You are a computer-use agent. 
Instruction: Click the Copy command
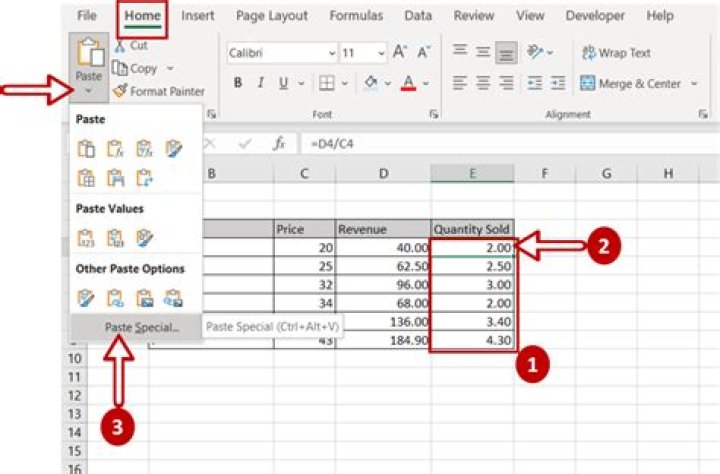click(x=135, y=68)
